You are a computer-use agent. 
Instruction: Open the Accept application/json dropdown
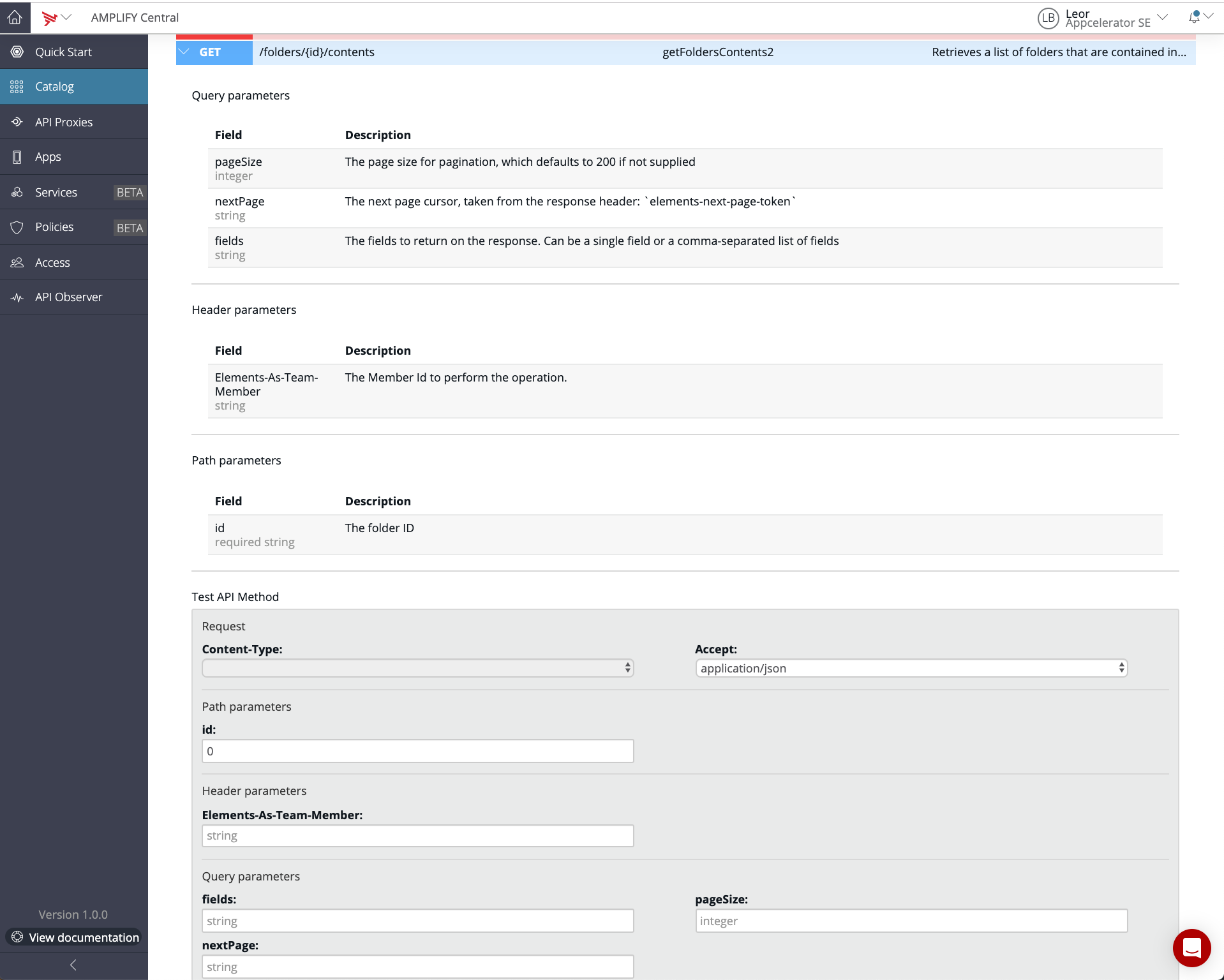tap(911, 668)
